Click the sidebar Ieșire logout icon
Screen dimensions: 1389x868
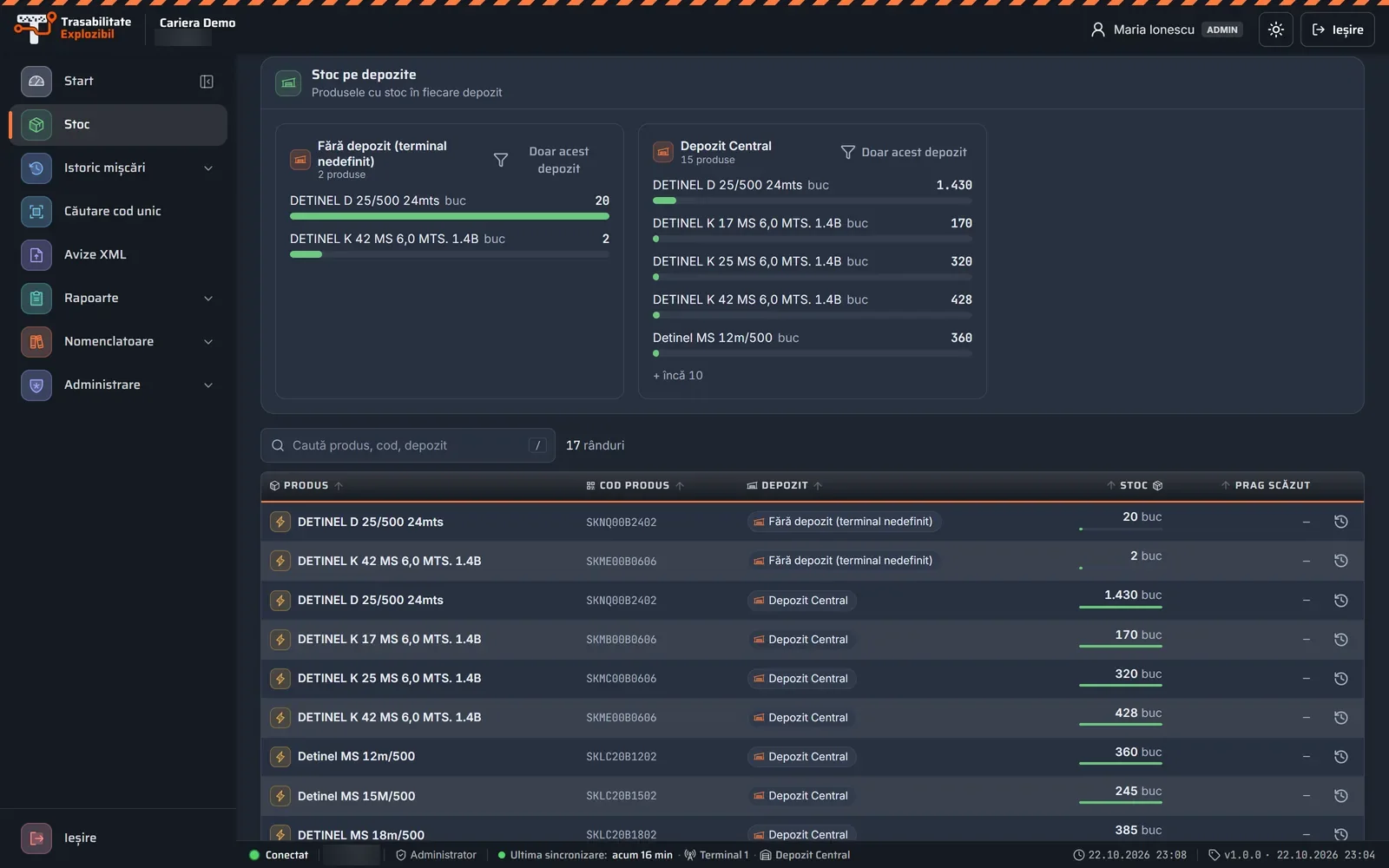36,838
